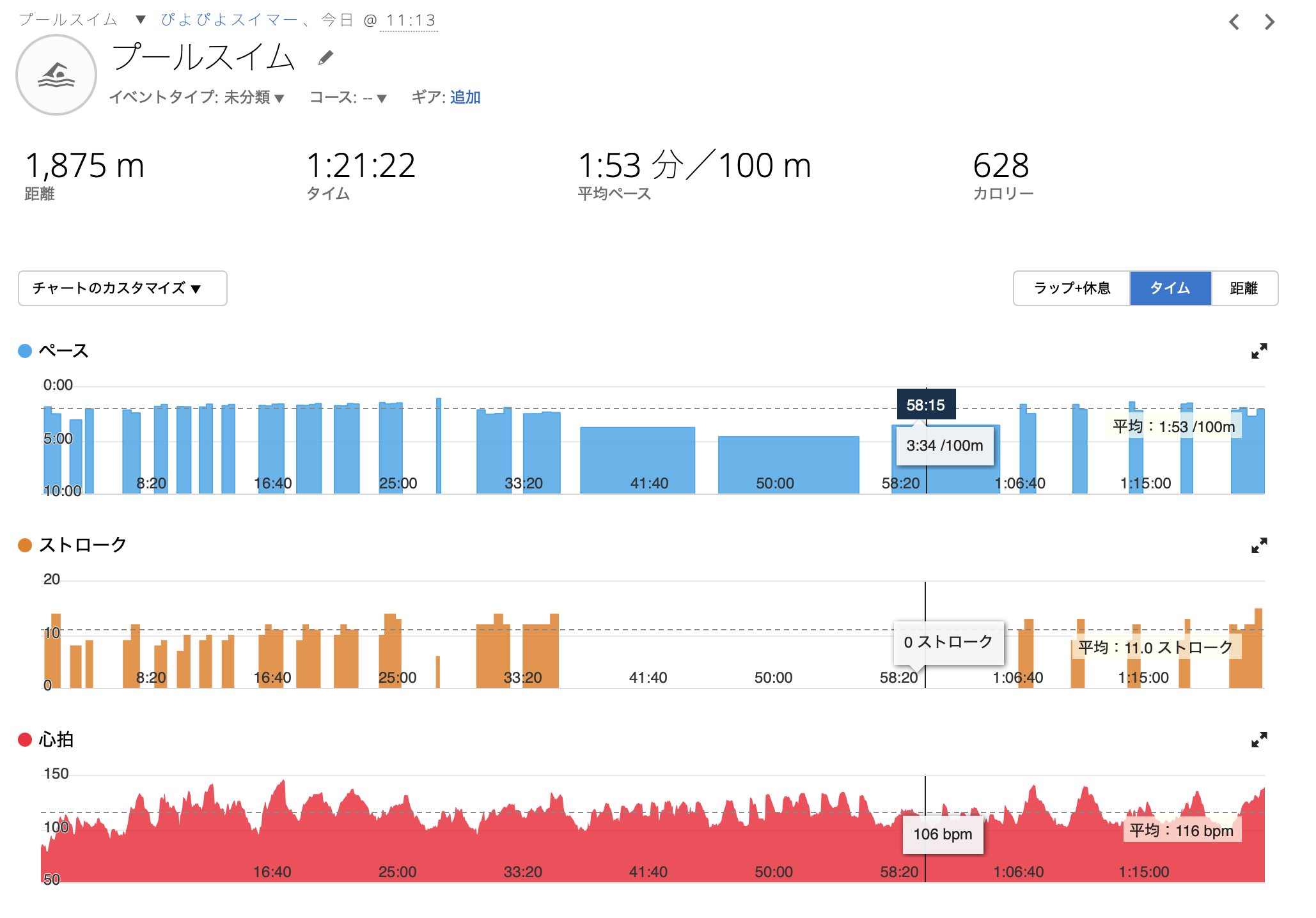The width and height of the screenshot is (1316, 918).
Task: Expand the ストローク chart to fullscreen
Action: tap(1259, 545)
